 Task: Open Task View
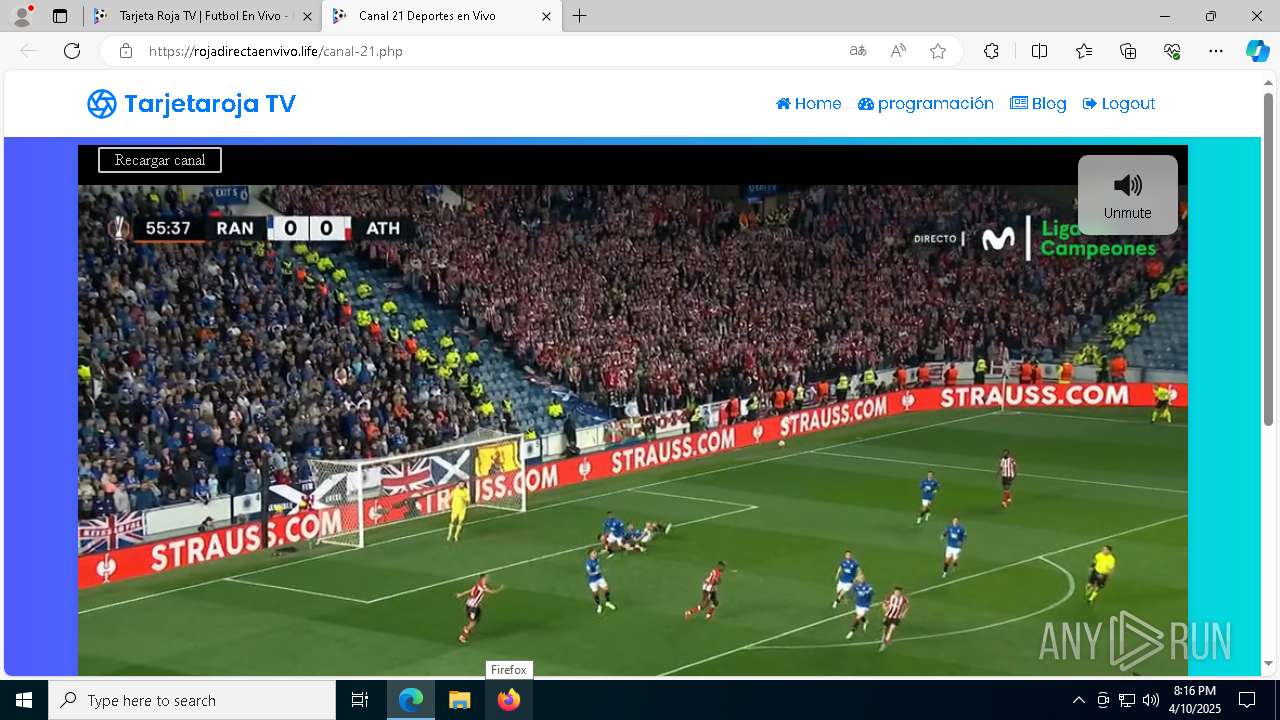(x=360, y=700)
